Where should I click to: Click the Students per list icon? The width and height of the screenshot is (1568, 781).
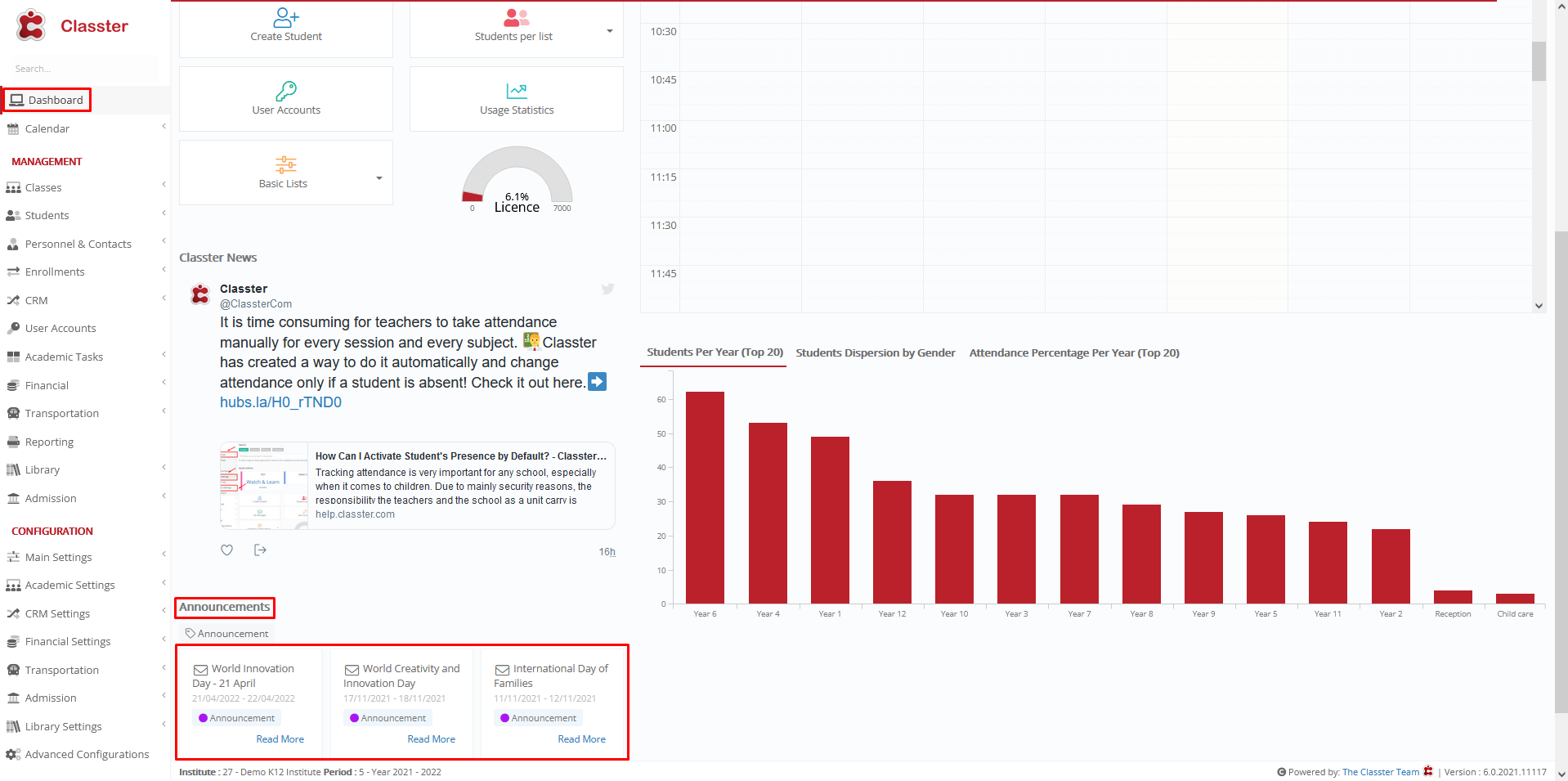tap(517, 17)
